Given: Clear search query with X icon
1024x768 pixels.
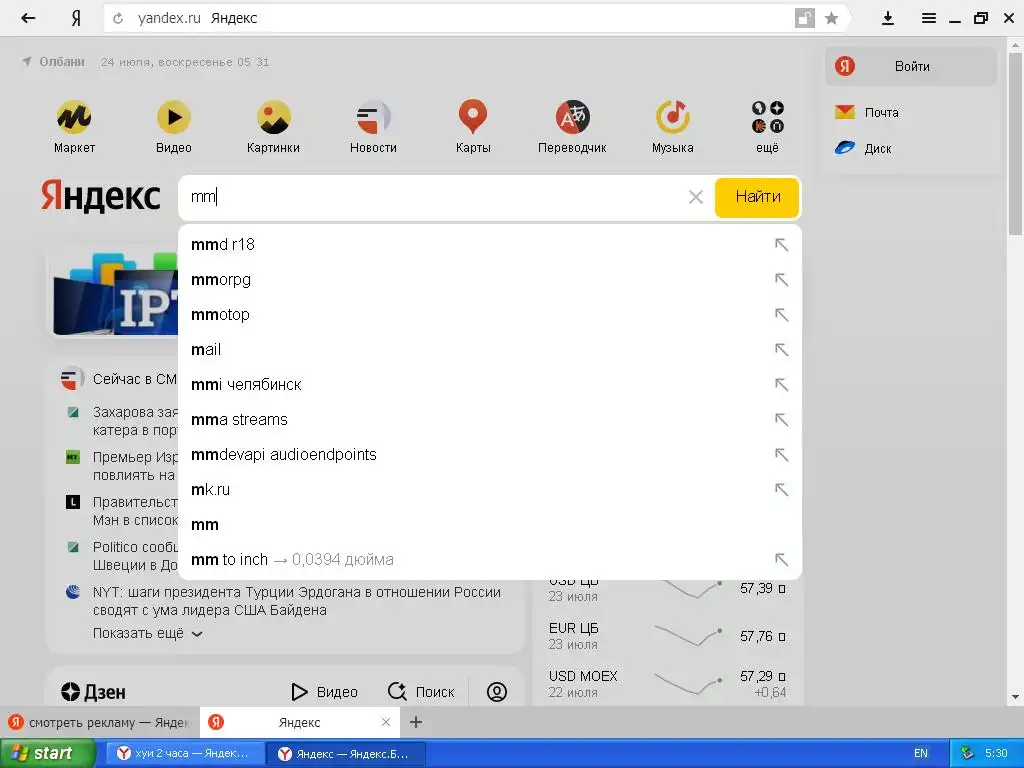Looking at the screenshot, I should (696, 197).
